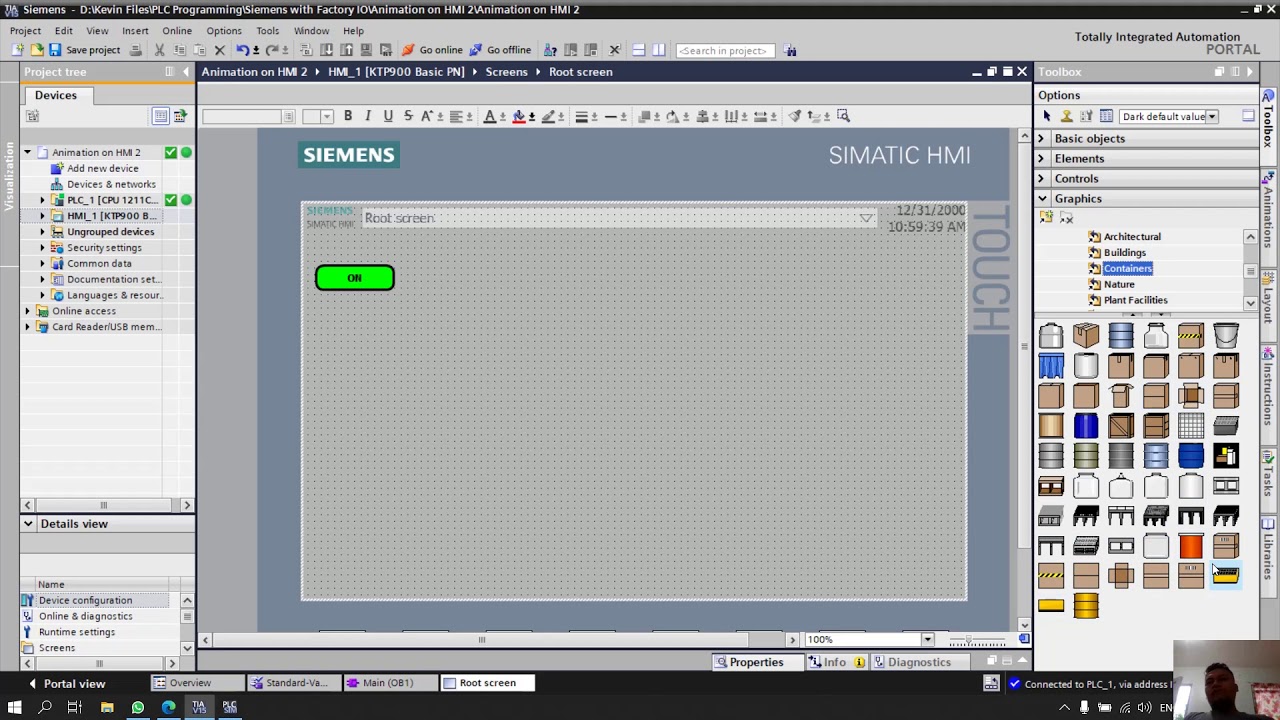Click the stamp tool in Toolbox options
The image size is (1280, 720).
click(1067, 116)
